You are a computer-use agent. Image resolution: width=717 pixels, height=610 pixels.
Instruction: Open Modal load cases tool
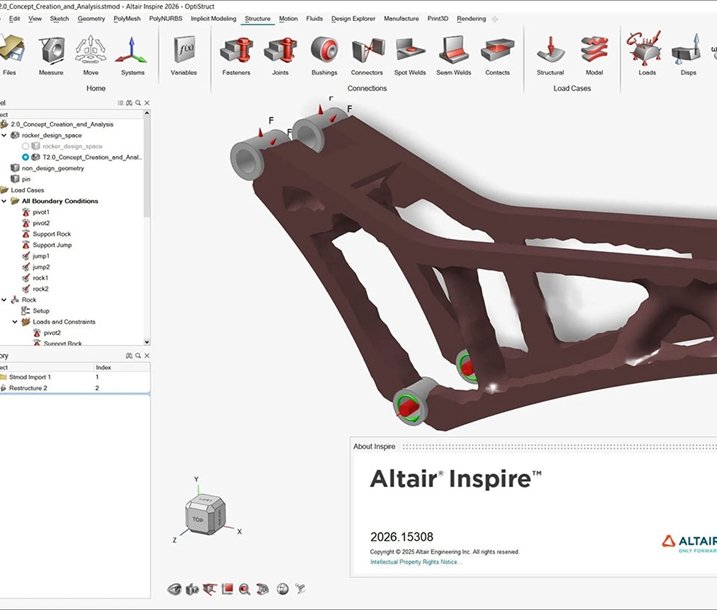point(594,50)
